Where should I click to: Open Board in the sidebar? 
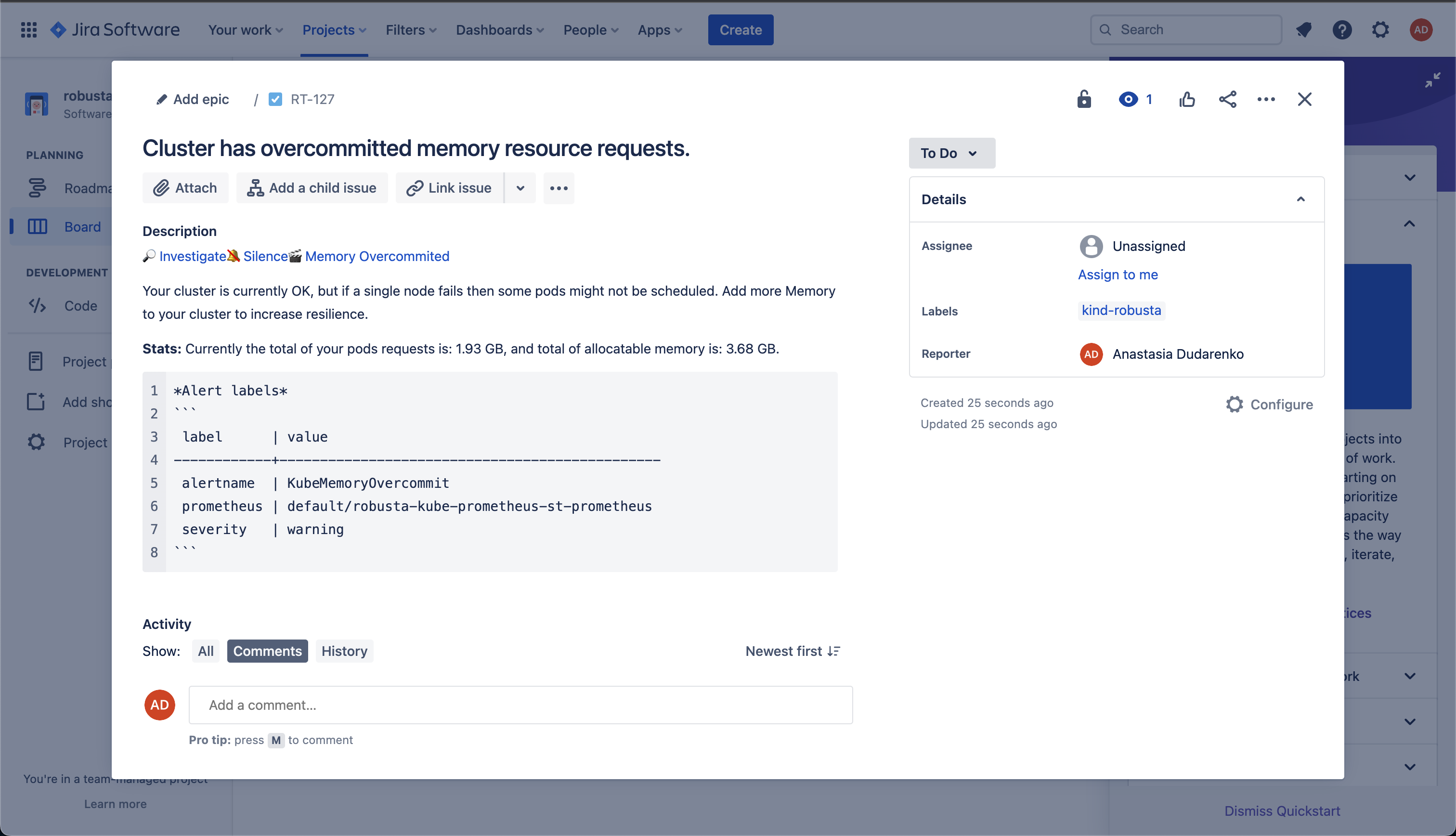[x=62, y=227]
